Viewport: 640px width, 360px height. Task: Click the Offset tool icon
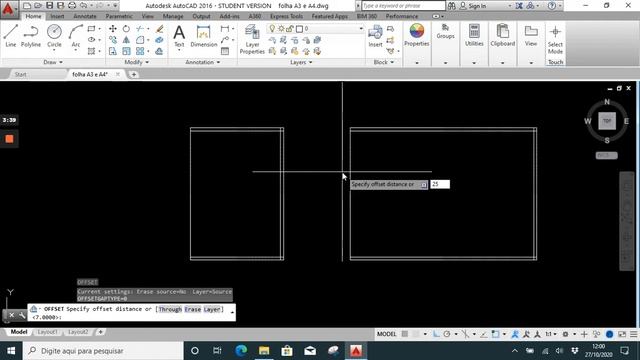(x=160, y=51)
